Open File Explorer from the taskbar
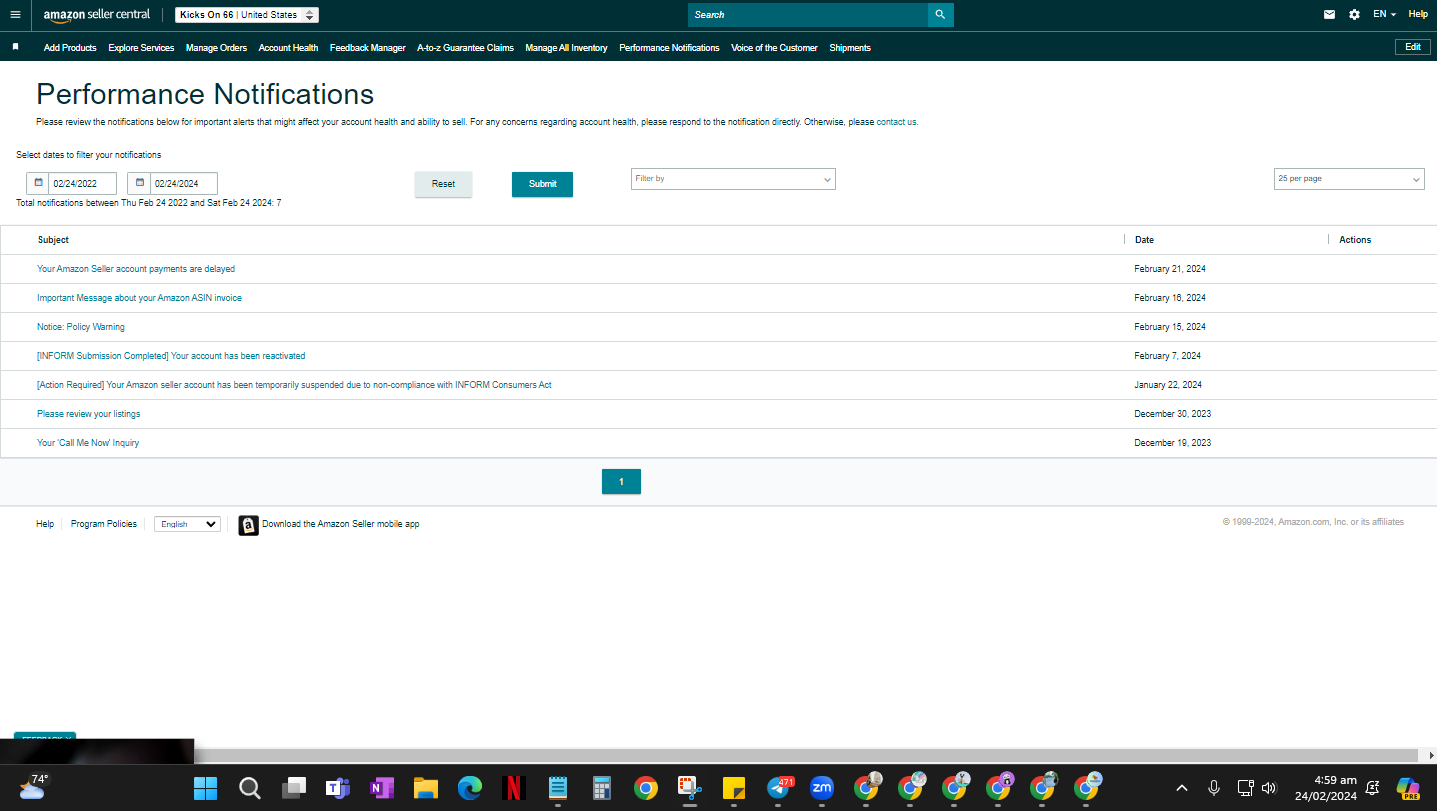Screen dimensions: 1437x811 tap(426, 788)
